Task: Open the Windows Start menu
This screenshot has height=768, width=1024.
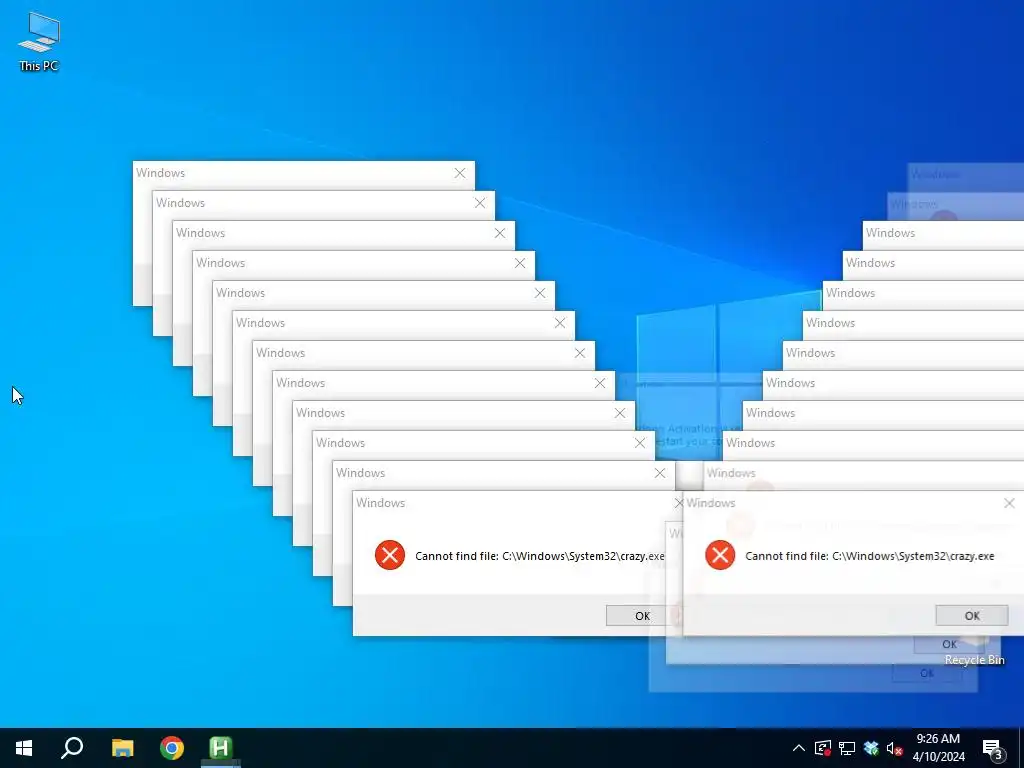Action: click(24, 748)
